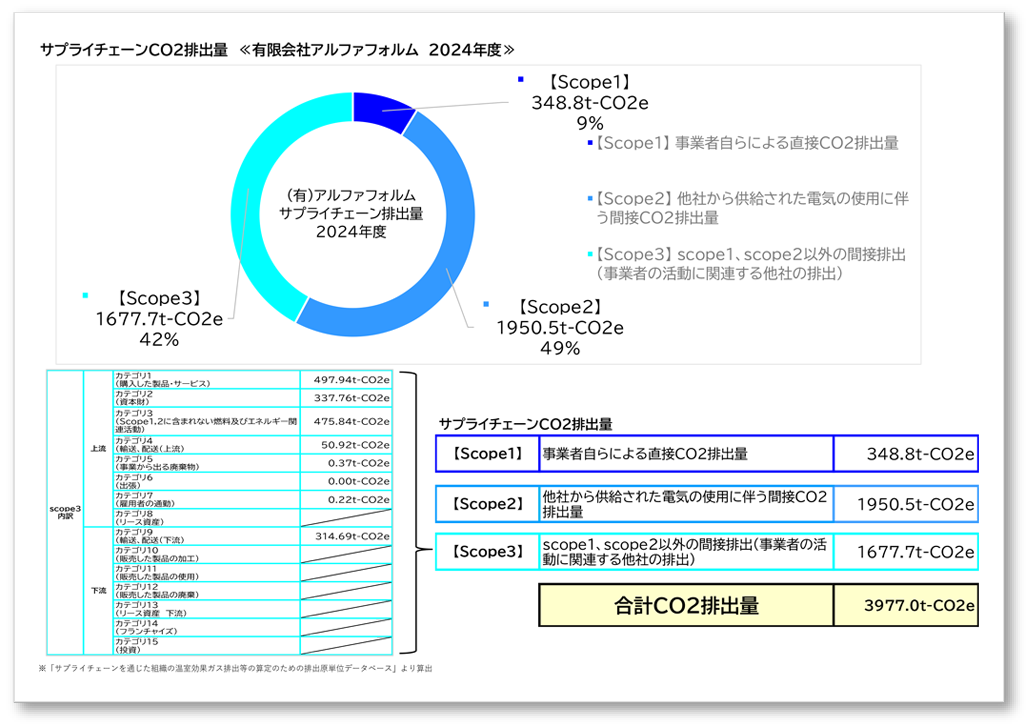Image resolution: width=1030 pixels, height=728 pixels.
Task: Select the row label カテゴリ14 (フランチャイズ)
Action: click(x=206, y=627)
